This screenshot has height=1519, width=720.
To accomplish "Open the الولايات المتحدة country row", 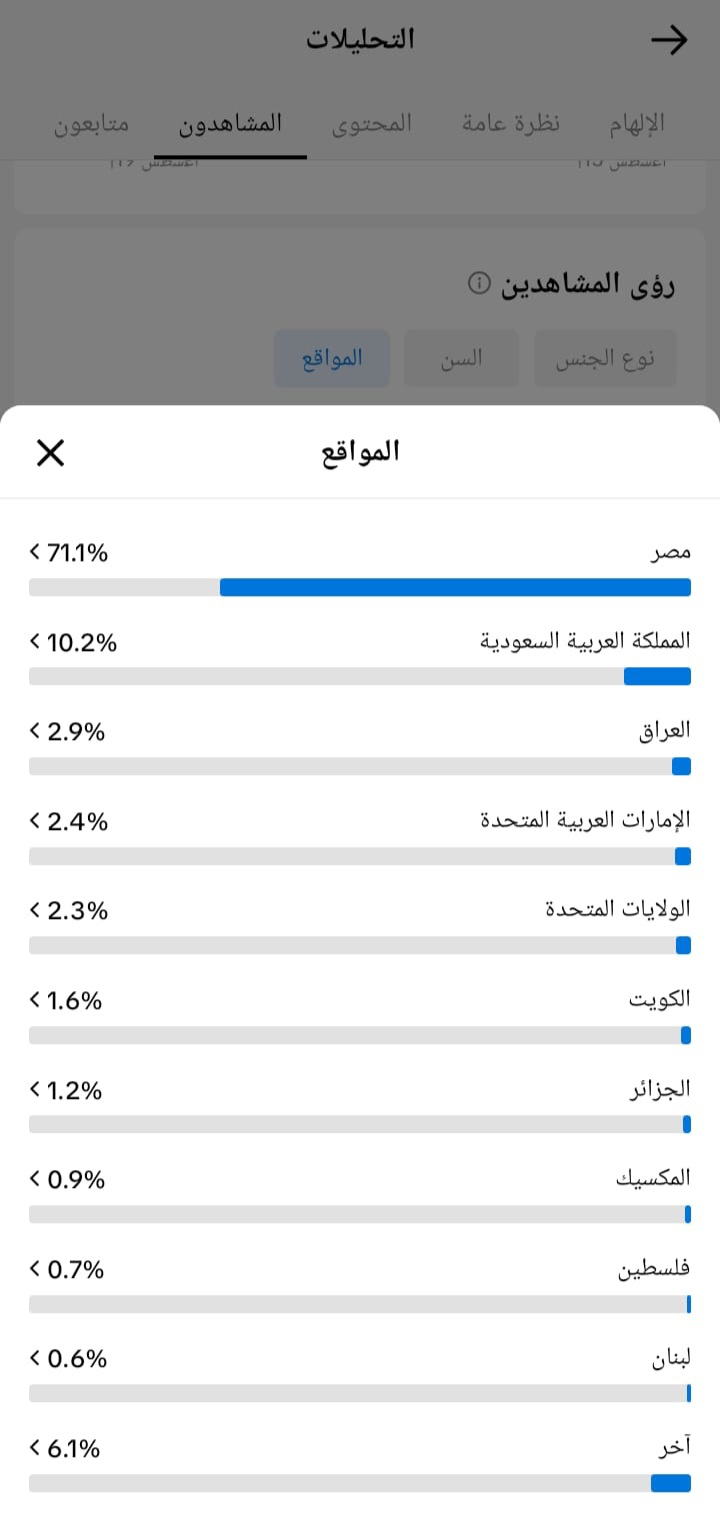I will click(x=360, y=925).
